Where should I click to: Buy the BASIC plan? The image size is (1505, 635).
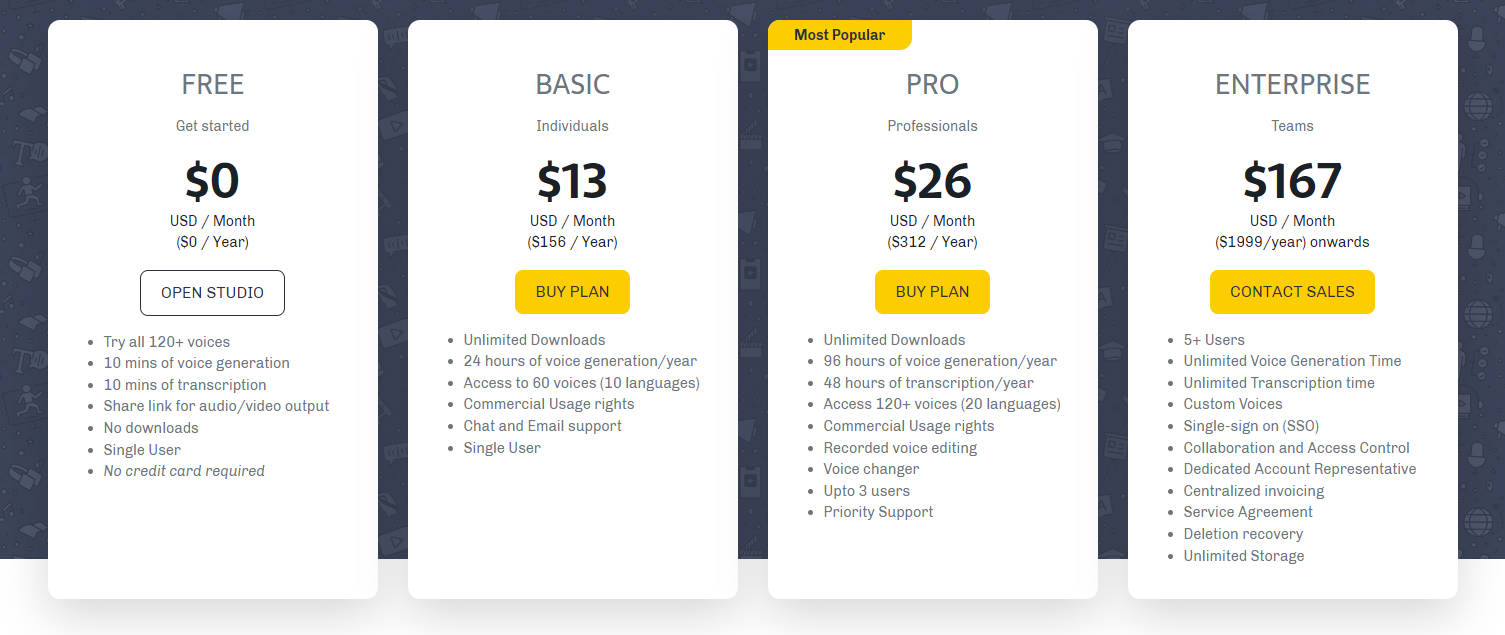pyautogui.click(x=572, y=292)
